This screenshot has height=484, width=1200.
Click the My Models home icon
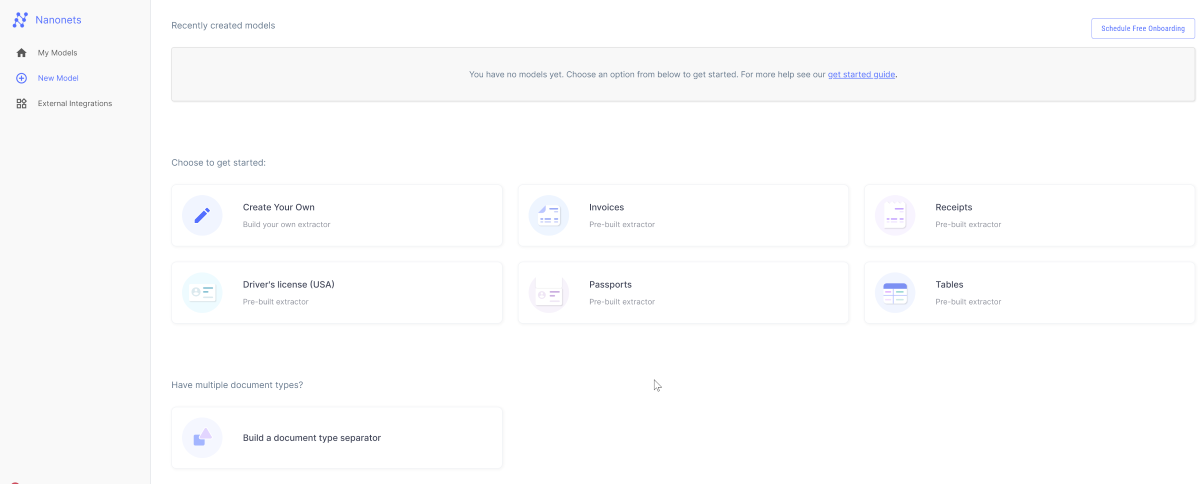click(21, 53)
